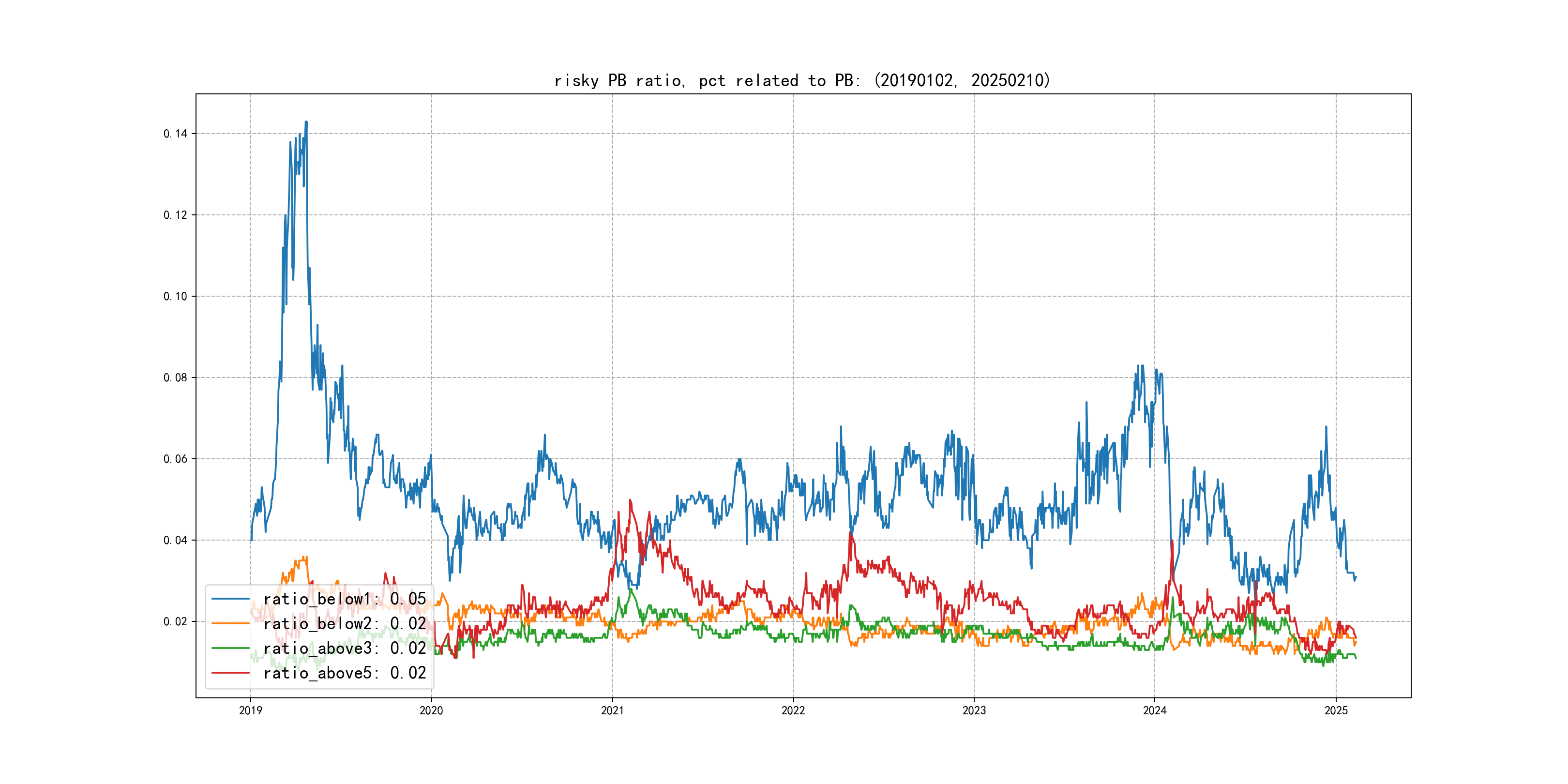The height and width of the screenshot is (784, 1568).
Task: Click the 2023 x-axis tick label
Action: pos(974,710)
